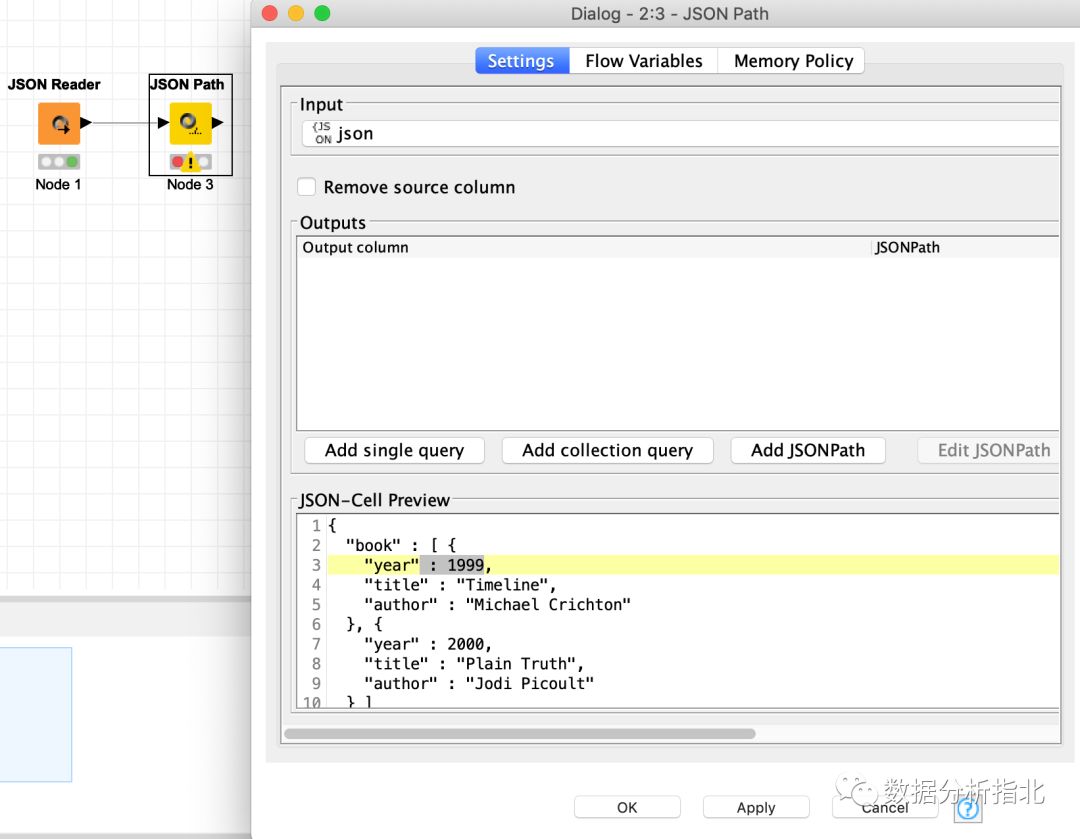This screenshot has width=1080, height=839.
Task: Open the help question mark icon
Action: click(968, 809)
